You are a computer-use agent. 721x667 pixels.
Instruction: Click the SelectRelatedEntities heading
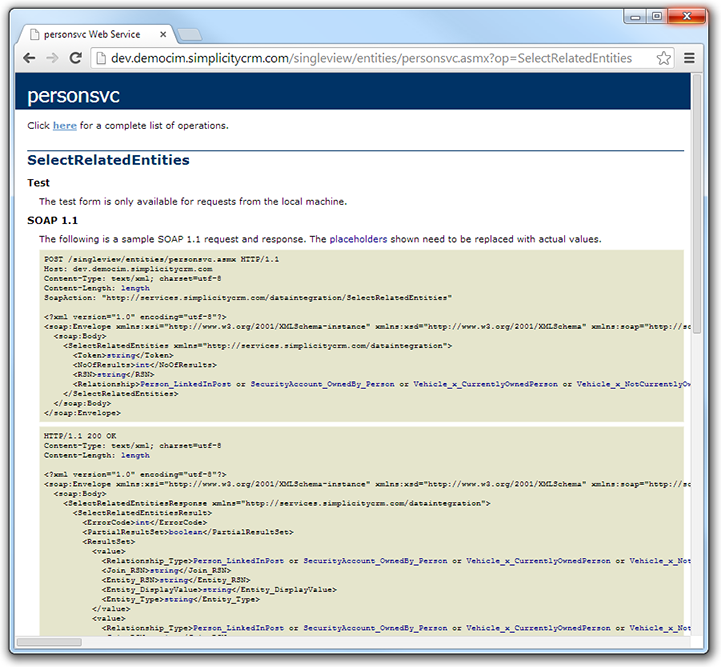click(109, 160)
